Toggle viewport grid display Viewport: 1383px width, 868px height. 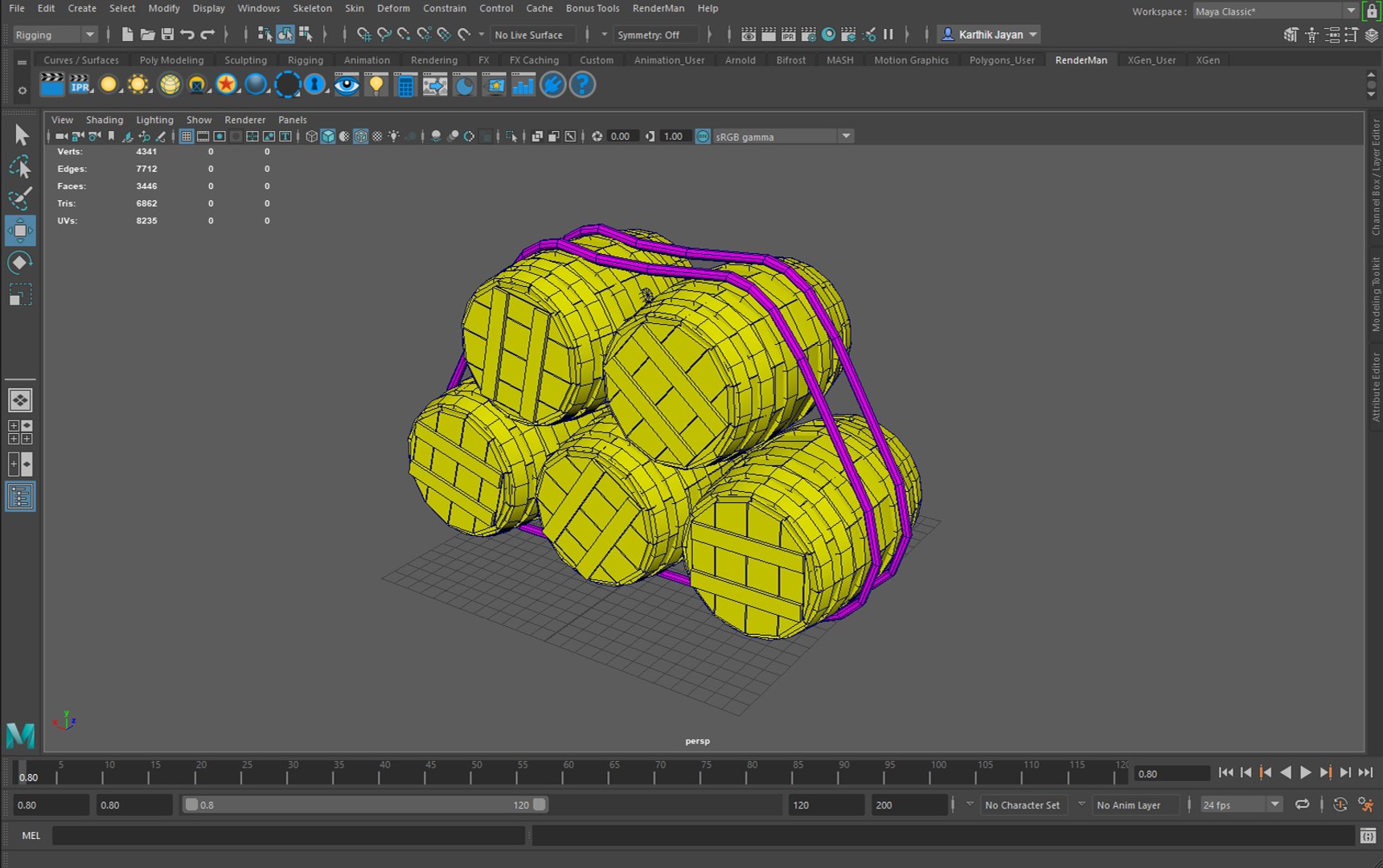click(x=187, y=137)
